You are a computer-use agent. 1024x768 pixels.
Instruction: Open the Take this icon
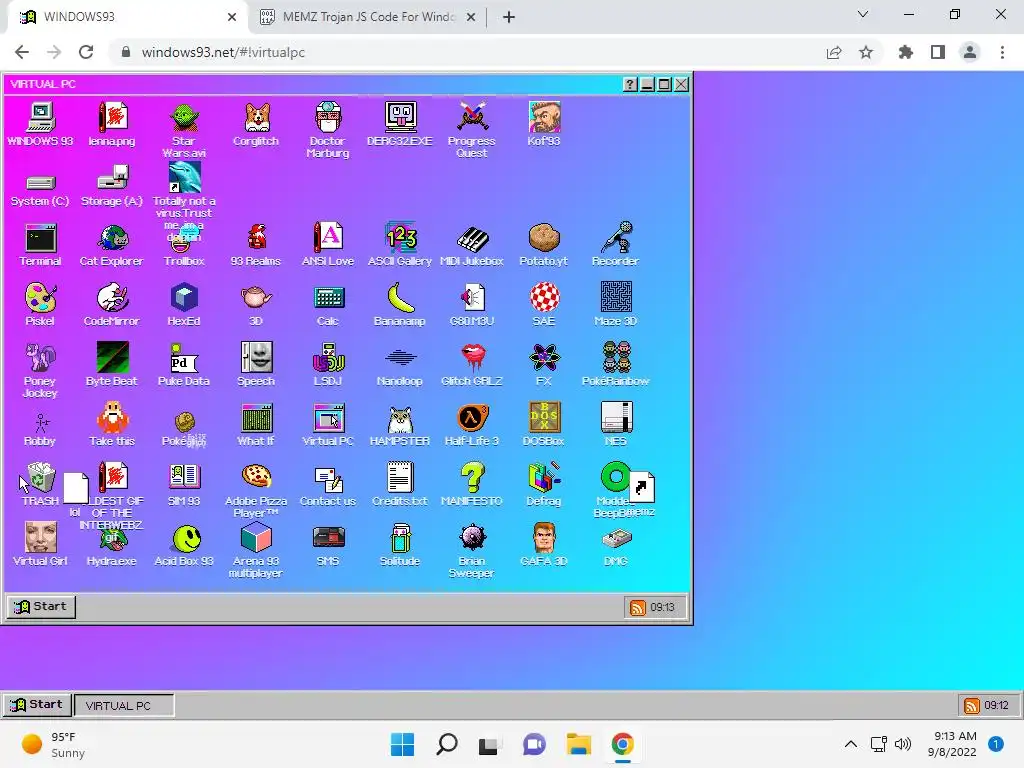pos(112,419)
